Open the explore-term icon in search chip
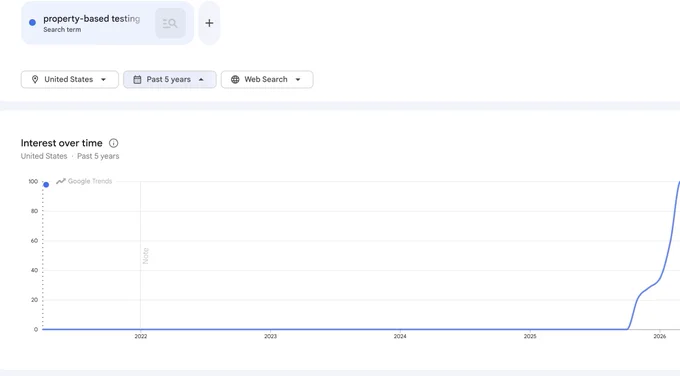The image size is (680, 376). (170, 23)
